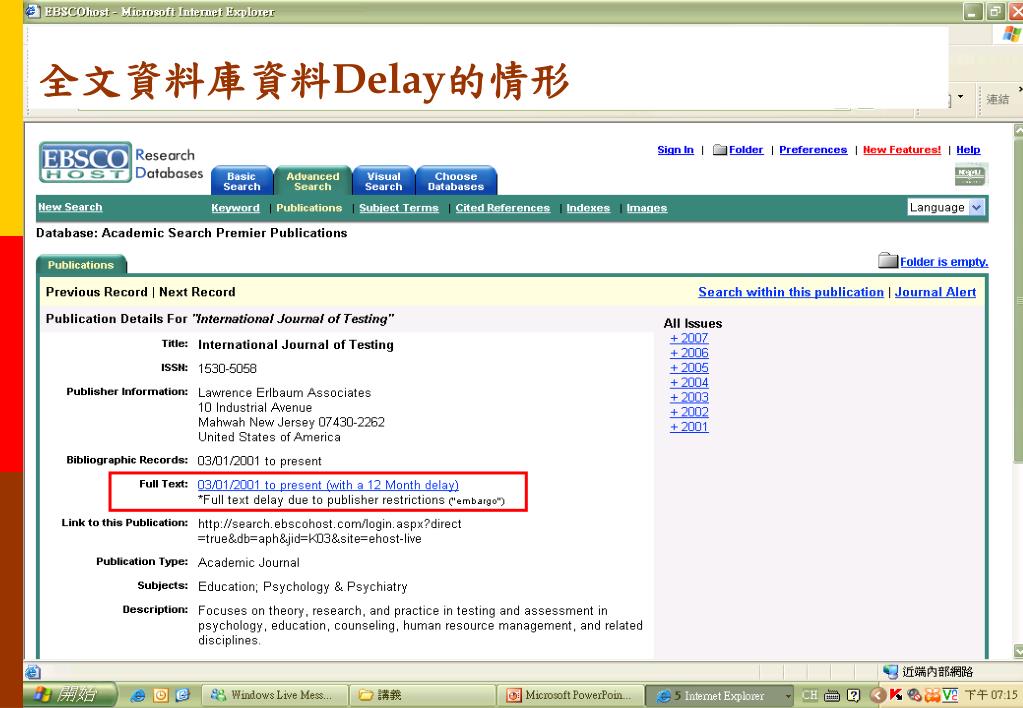The width and height of the screenshot is (1023, 708).
Task: Click the publication permalink URL text
Action: coord(329,531)
